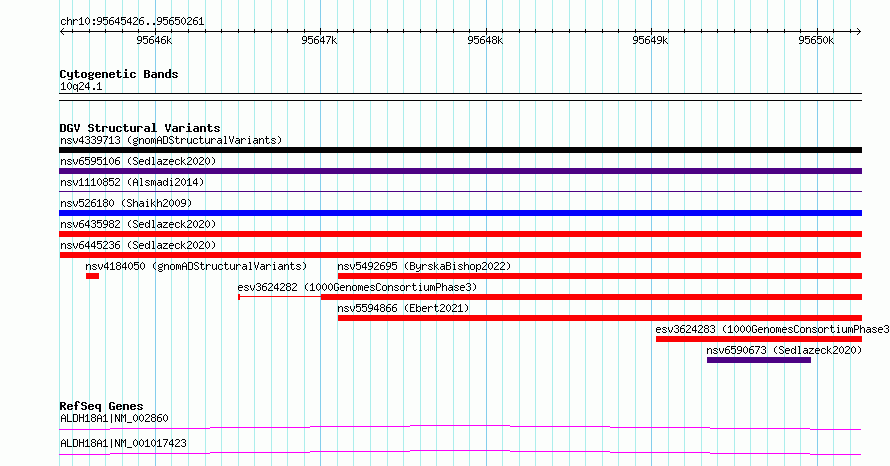Open nsv4184050 gnomADStructuralVariants label

(196, 266)
